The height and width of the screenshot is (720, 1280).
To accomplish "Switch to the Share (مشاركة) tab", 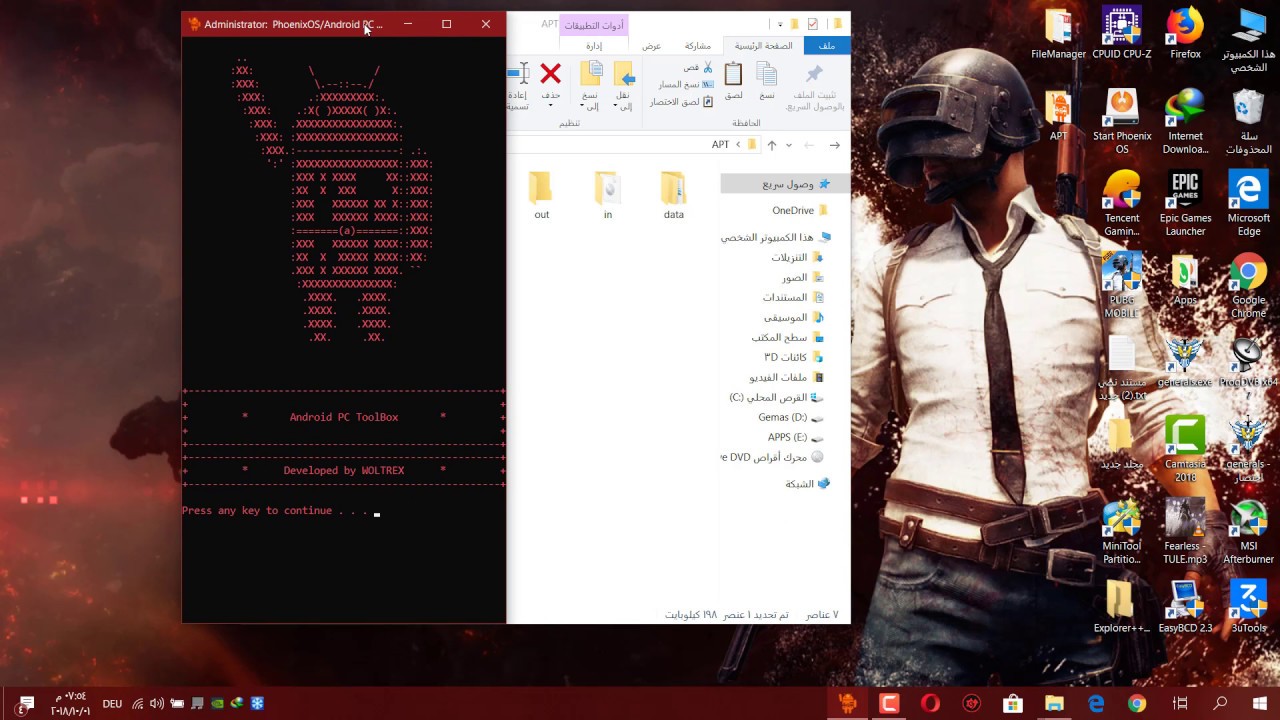I will (698, 46).
